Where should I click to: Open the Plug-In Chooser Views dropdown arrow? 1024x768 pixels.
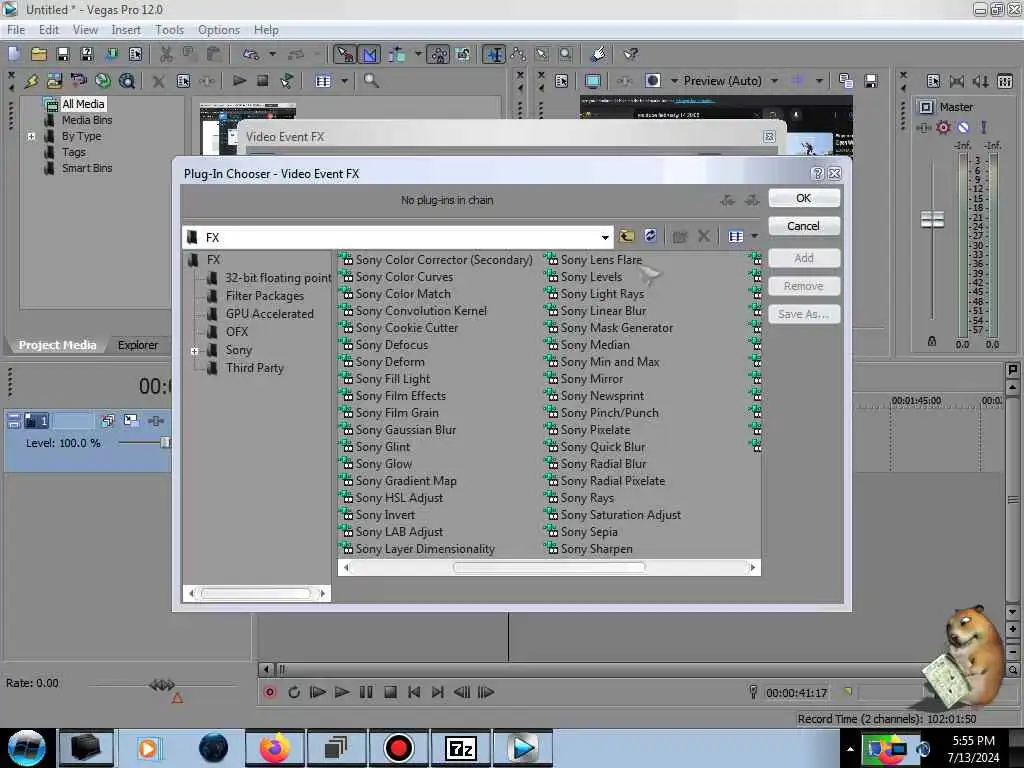coord(755,236)
